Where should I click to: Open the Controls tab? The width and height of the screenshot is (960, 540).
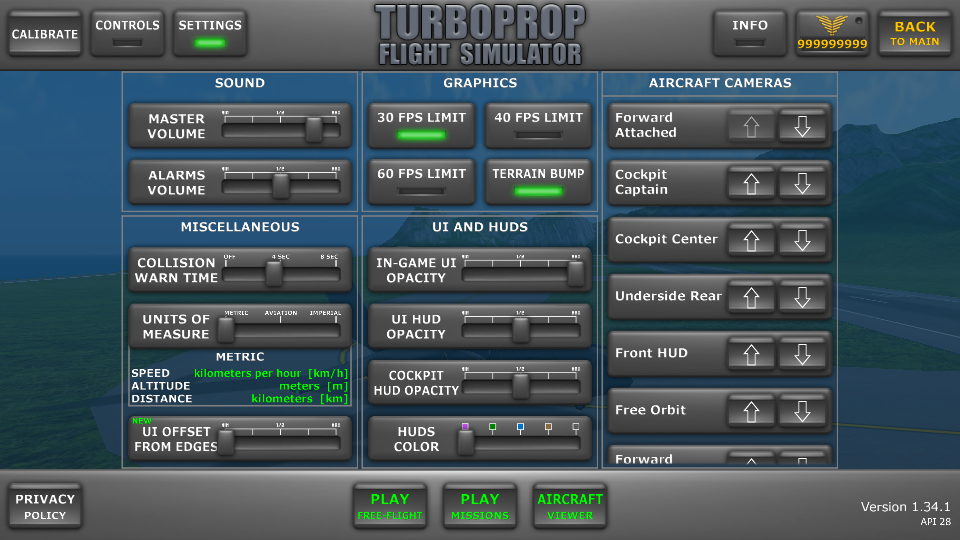point(127,33)
